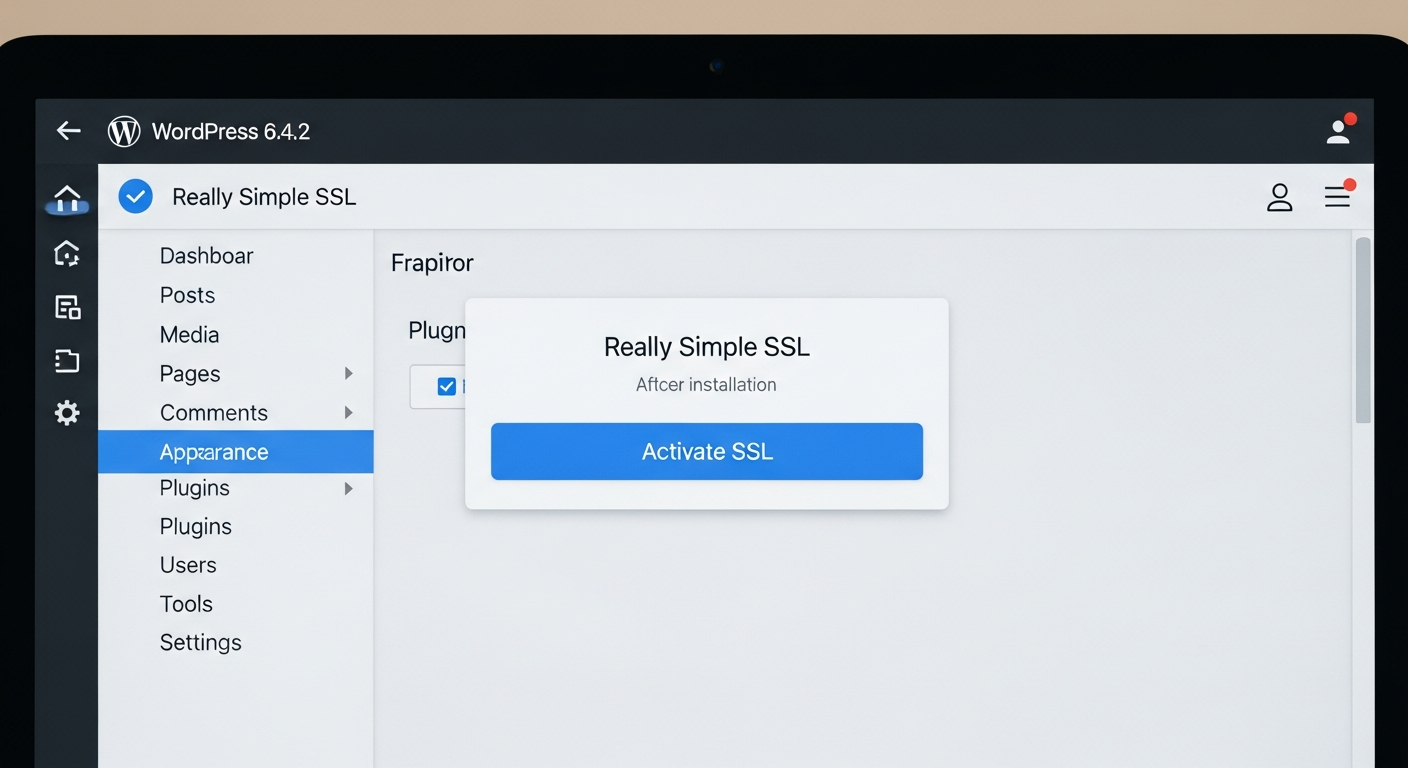
Task: Open the top bar user profile icon
Action: click(1340, 130)
